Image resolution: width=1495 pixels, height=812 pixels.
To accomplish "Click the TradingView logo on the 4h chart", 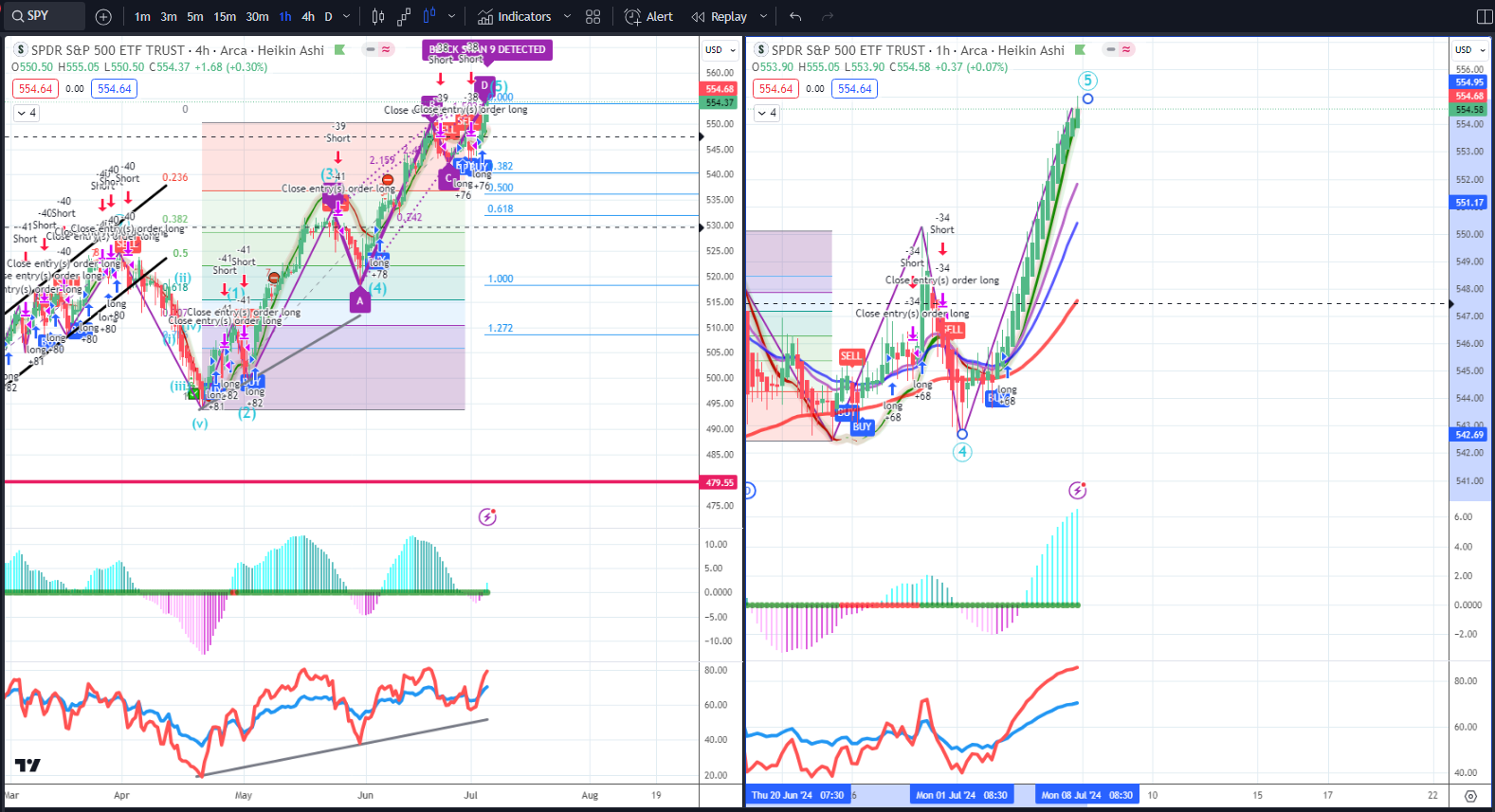I will click(27, 766).
